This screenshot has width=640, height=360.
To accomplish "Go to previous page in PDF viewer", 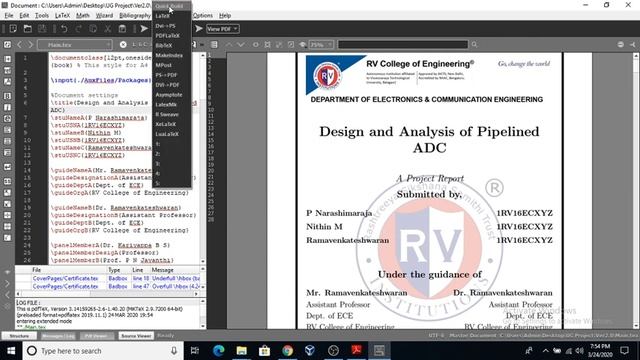I will click(229, 44).
